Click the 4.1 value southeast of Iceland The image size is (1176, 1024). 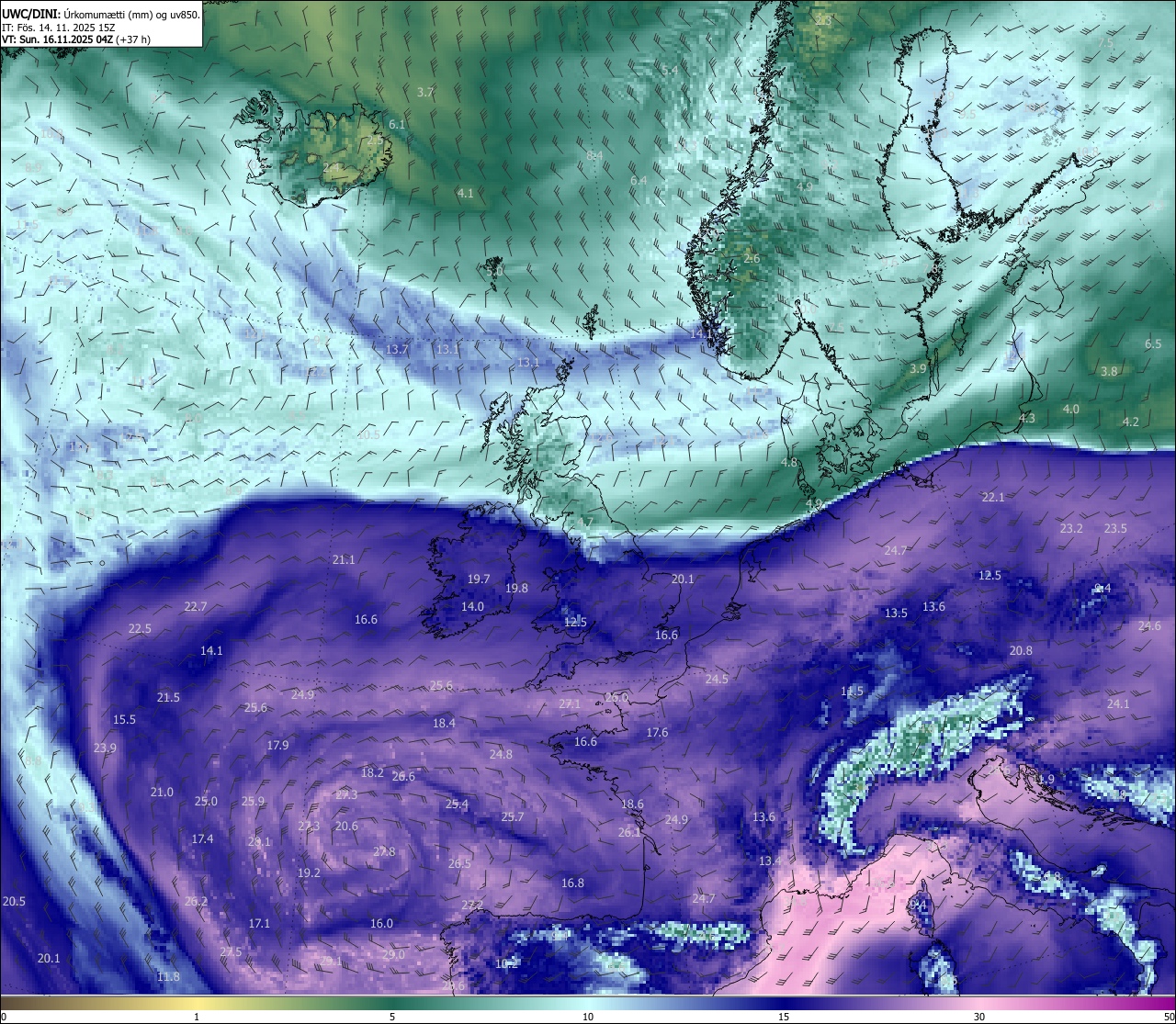click(466, 194)
